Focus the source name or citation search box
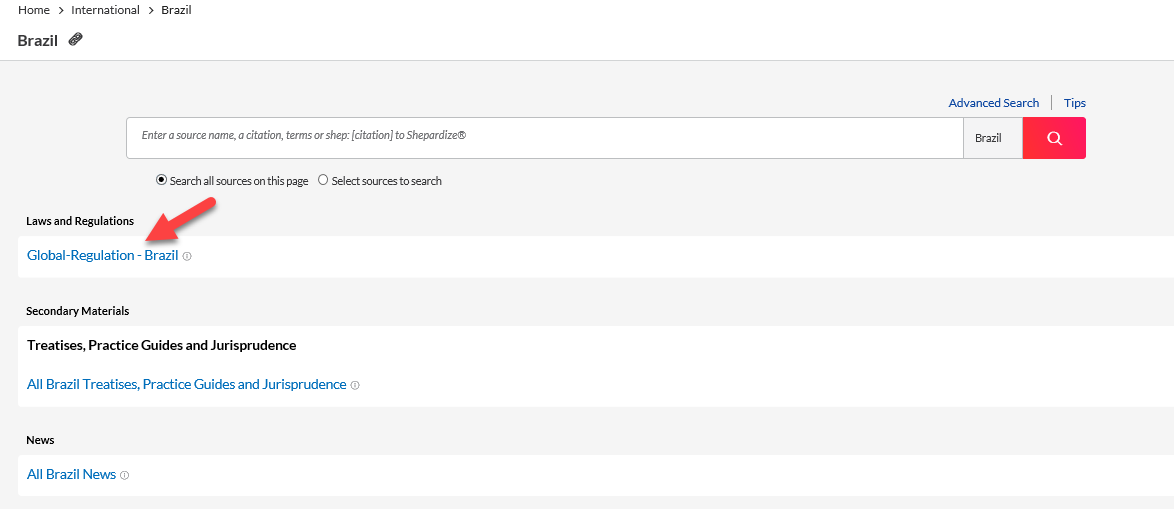Viewport: 1174px width, 509px height. click(544, 138)
